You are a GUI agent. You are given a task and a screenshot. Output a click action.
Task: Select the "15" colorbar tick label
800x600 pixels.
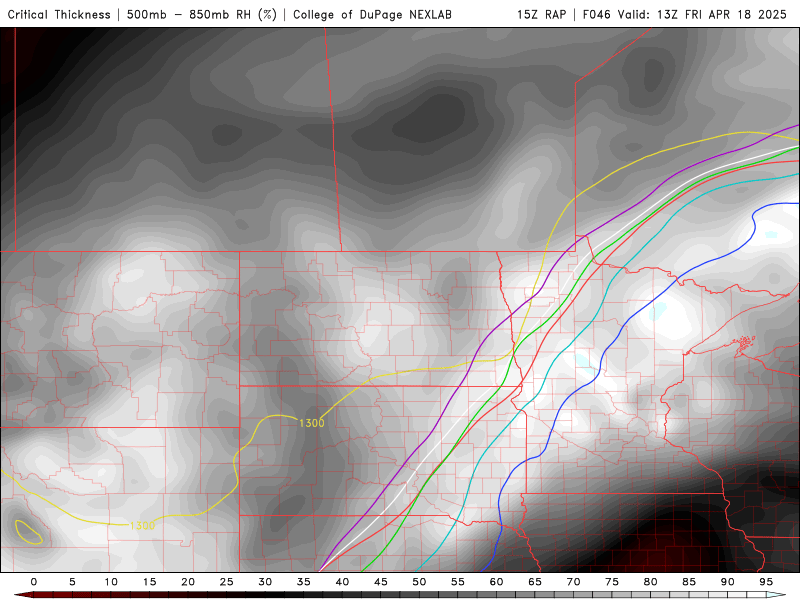tap(149, 582)
